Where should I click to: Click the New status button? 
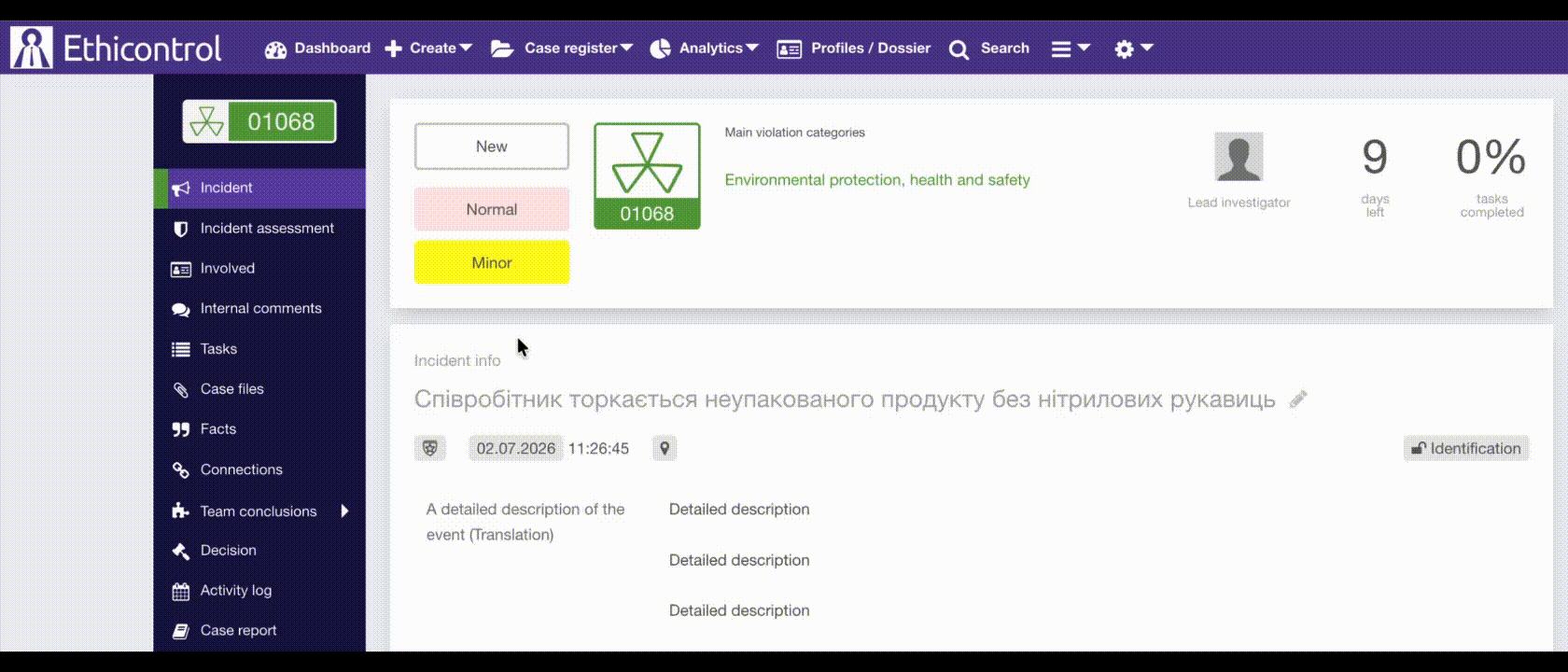[x=492, y=147]
